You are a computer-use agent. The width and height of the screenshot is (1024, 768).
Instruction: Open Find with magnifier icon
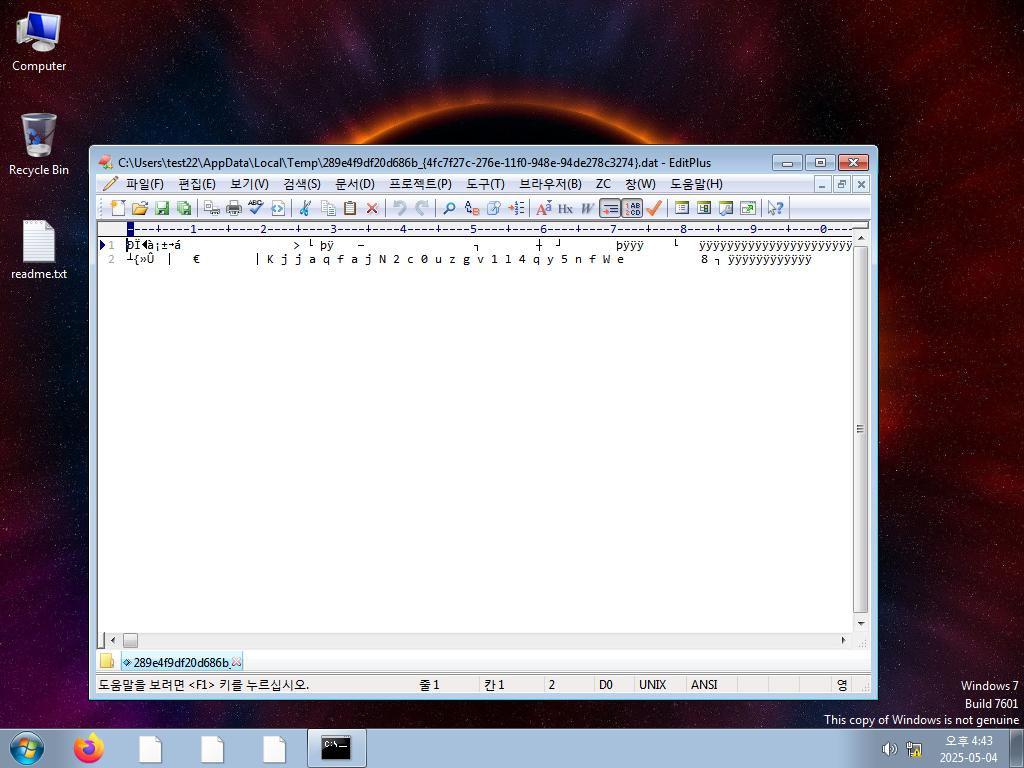point(449,208)
